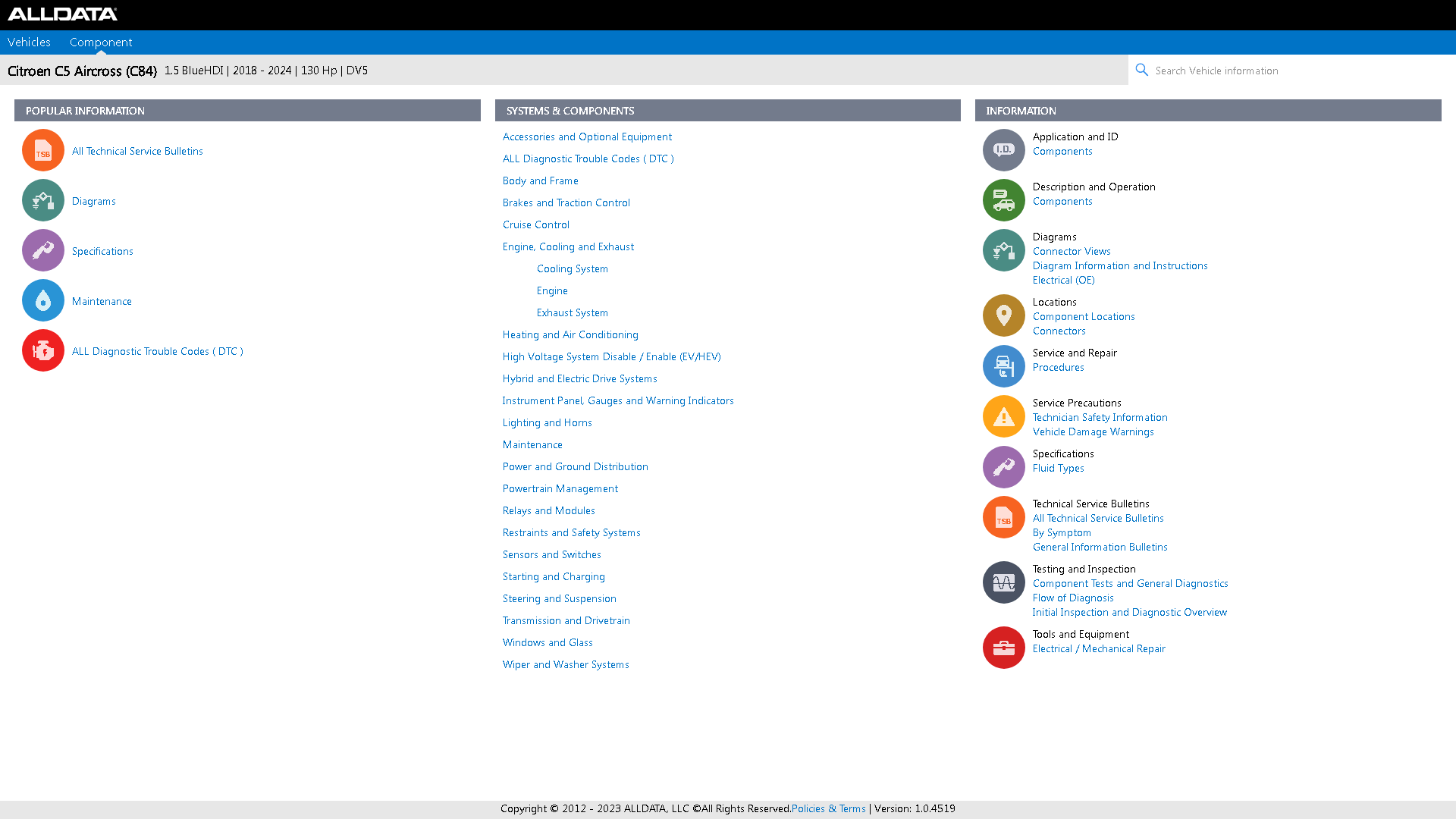The image size is (1456, 819).
Task: Click the Policies & Terms link
Action: (x=828, y=808)
